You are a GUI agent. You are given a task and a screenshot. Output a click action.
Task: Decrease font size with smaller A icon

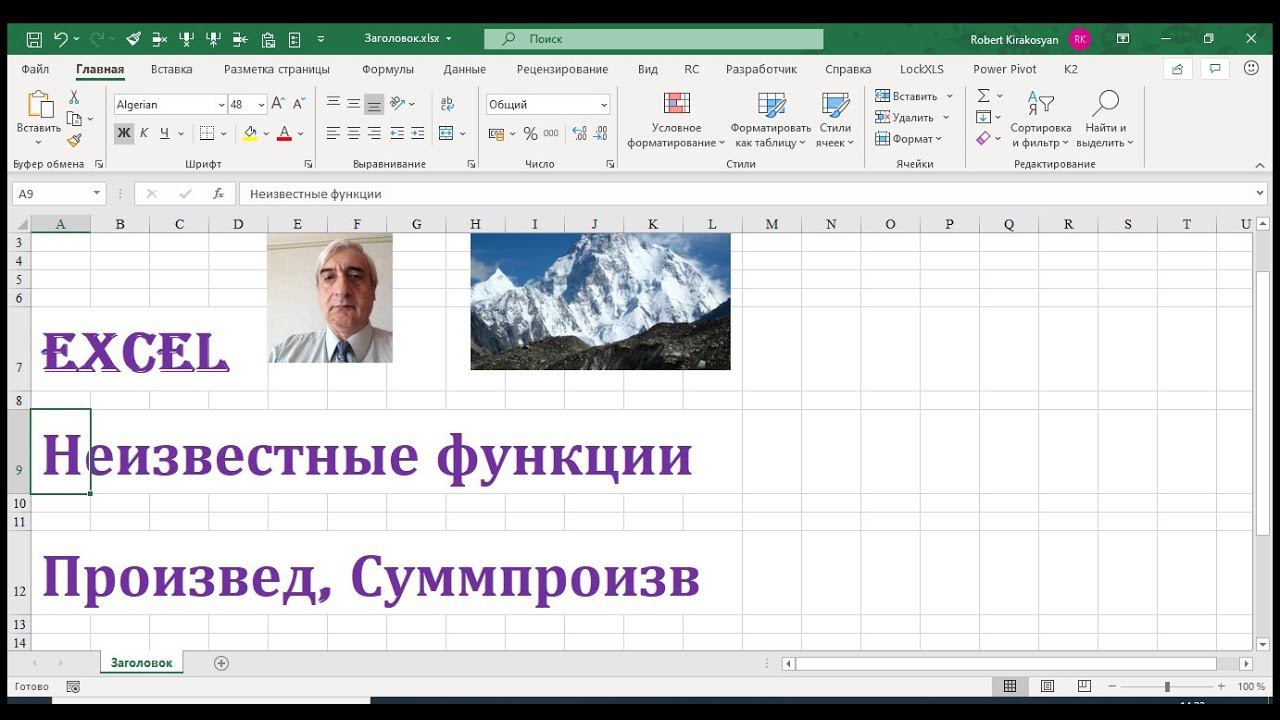(298, 104)
